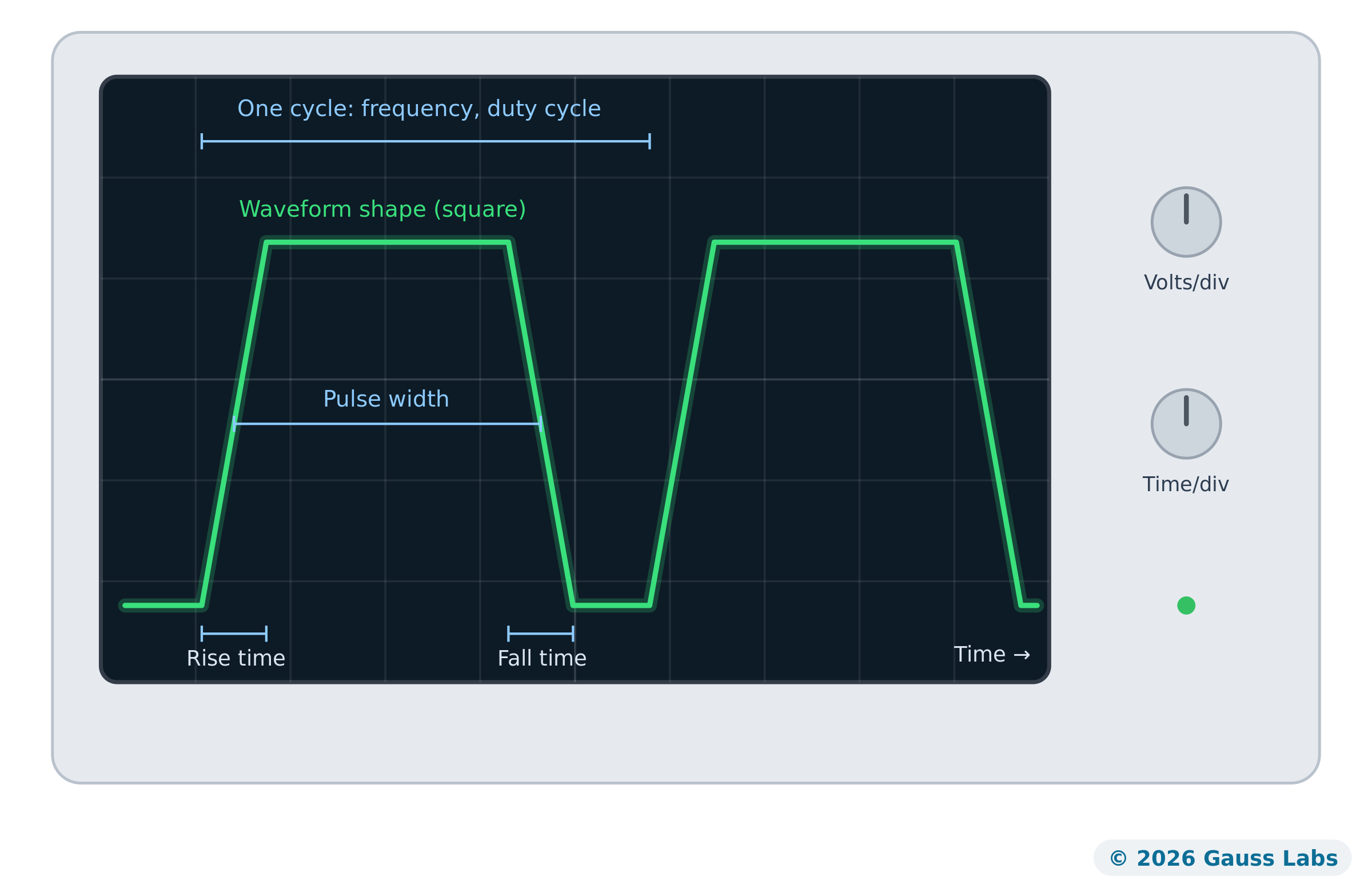Click the Volts/div knob
Screen dimensions: 1372x884
[x=1186, y=222]
